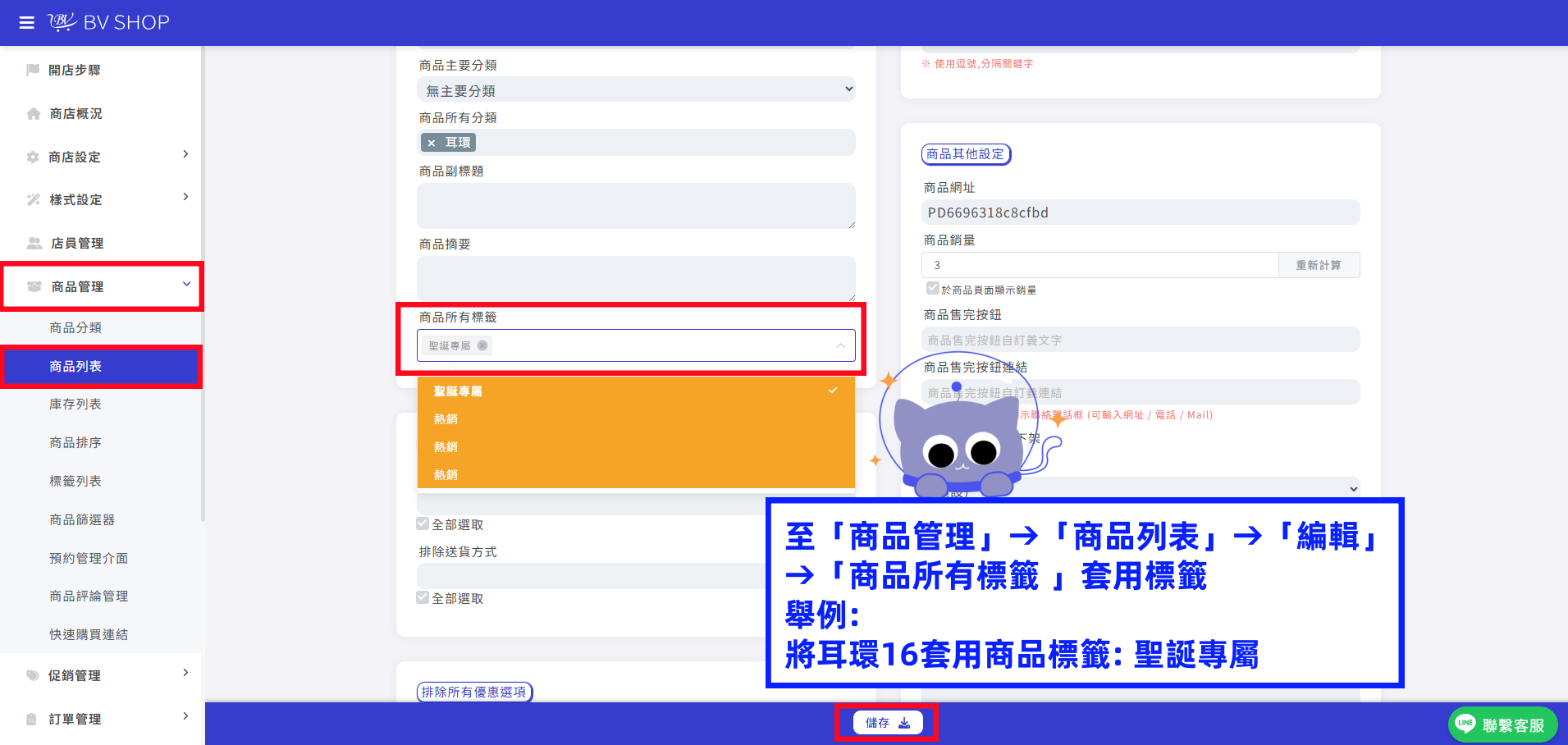Screen dimensions: 1568x745
Task: Remove the 耳環 category chip
Action: click(x=431, y=143)
